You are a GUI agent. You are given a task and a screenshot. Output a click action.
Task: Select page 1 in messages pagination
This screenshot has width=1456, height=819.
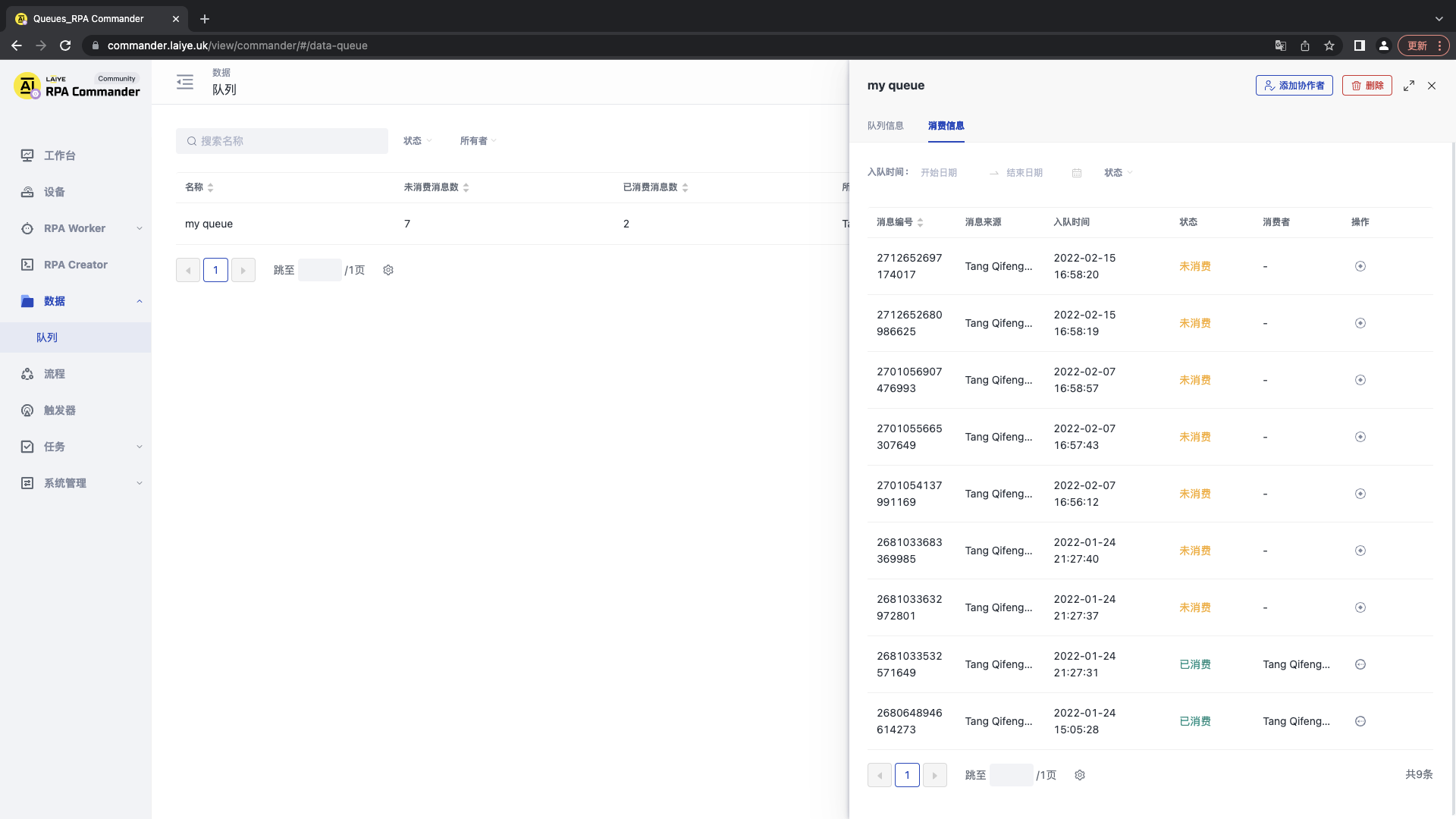click(x=907, y=775)
